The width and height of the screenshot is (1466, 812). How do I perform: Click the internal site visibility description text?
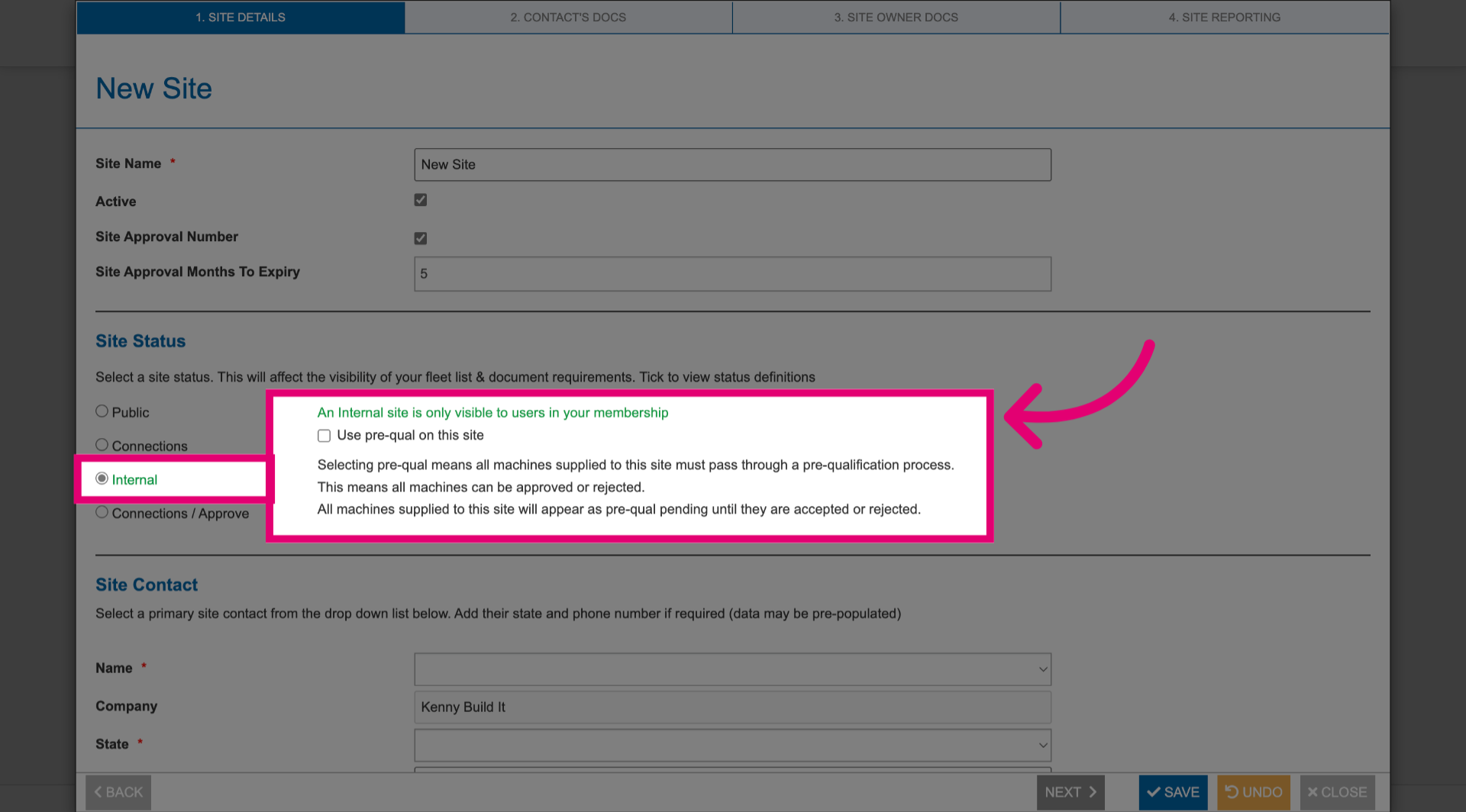pos(492,413)
